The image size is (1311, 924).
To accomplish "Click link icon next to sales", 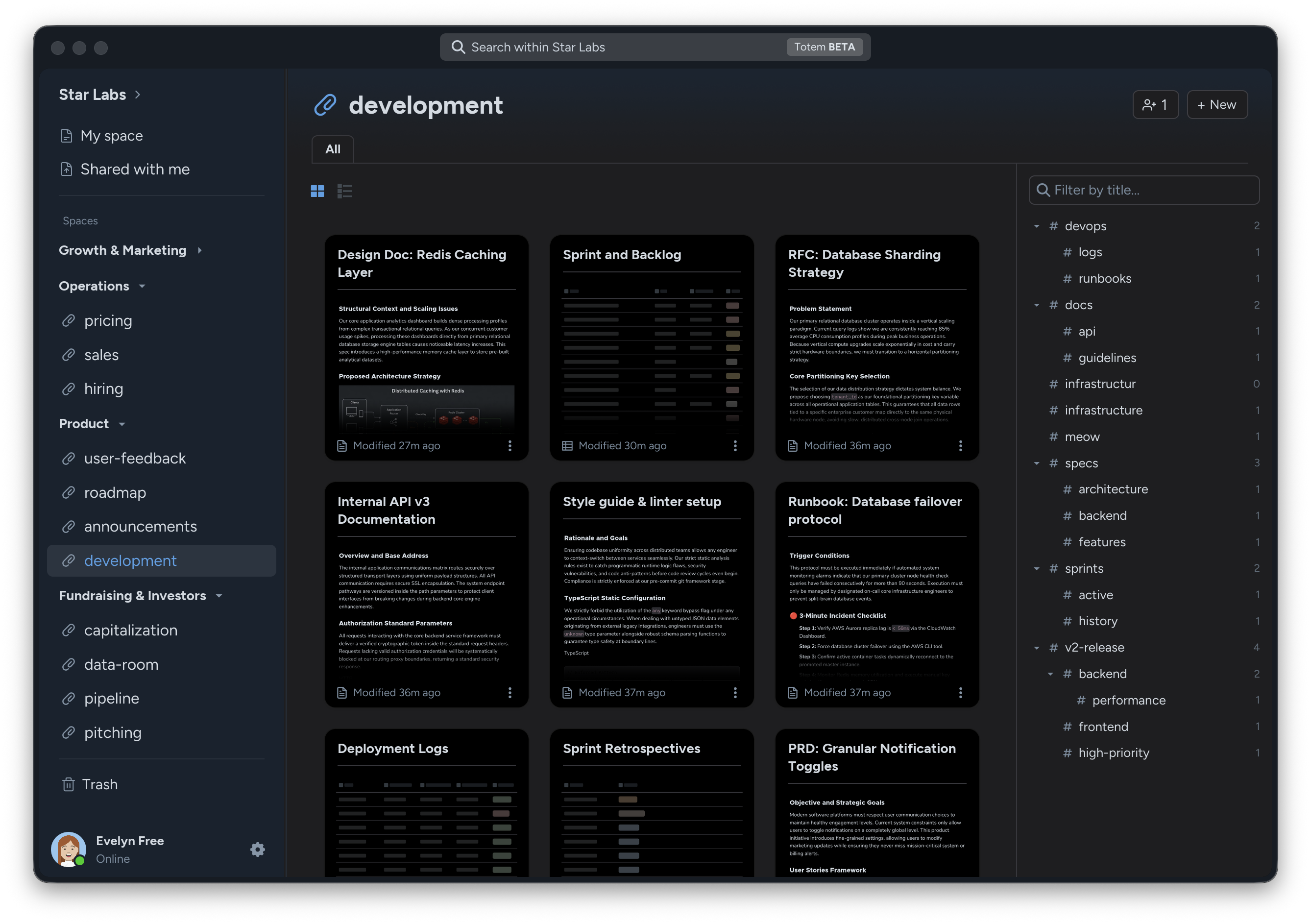I will click(69, 355).
